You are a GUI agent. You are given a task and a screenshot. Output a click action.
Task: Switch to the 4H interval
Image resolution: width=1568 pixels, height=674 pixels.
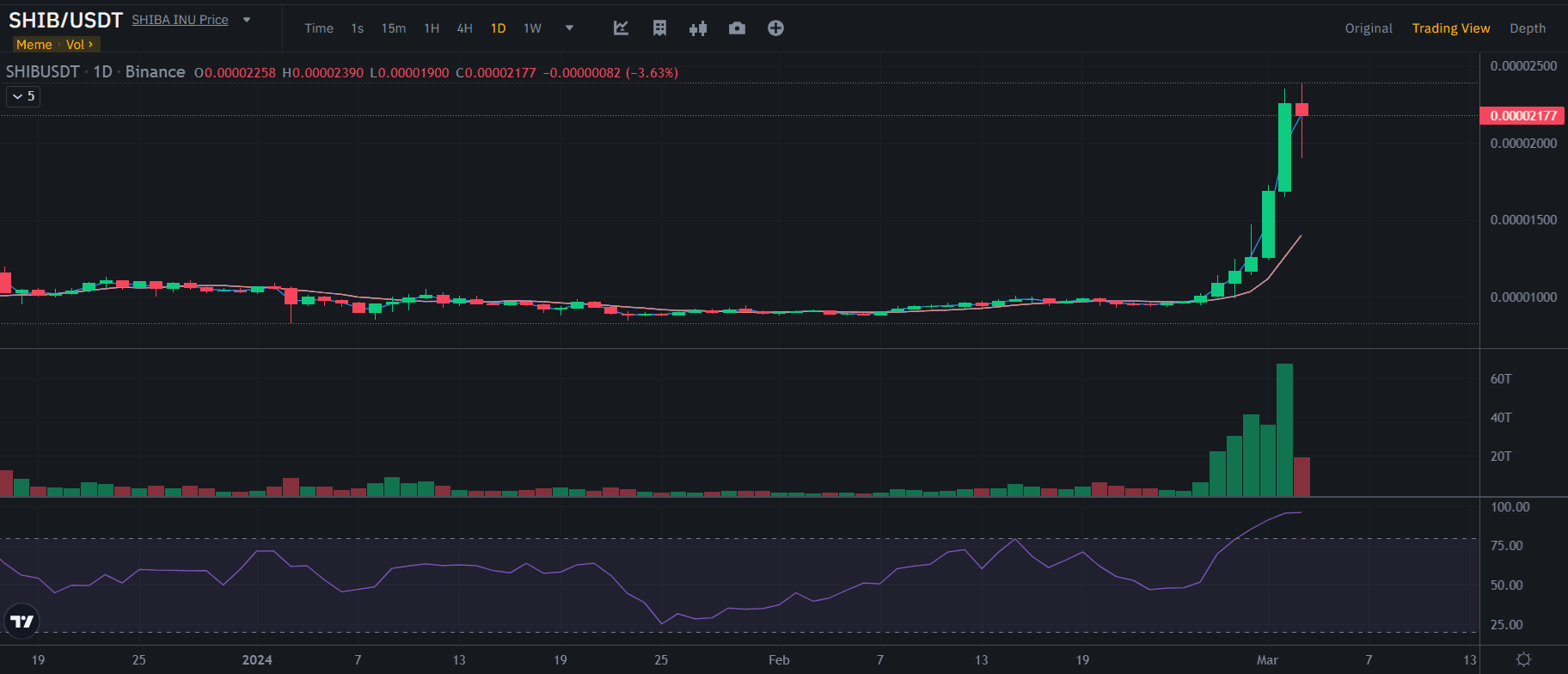tap(464, 28)
